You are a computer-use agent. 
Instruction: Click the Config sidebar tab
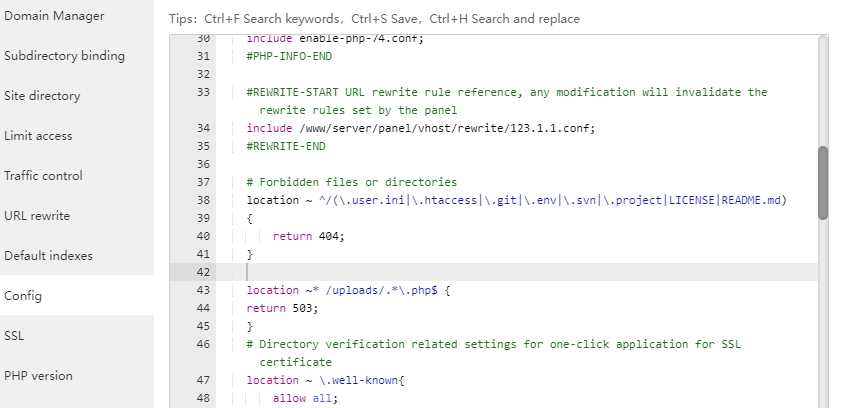coord(23,296)
